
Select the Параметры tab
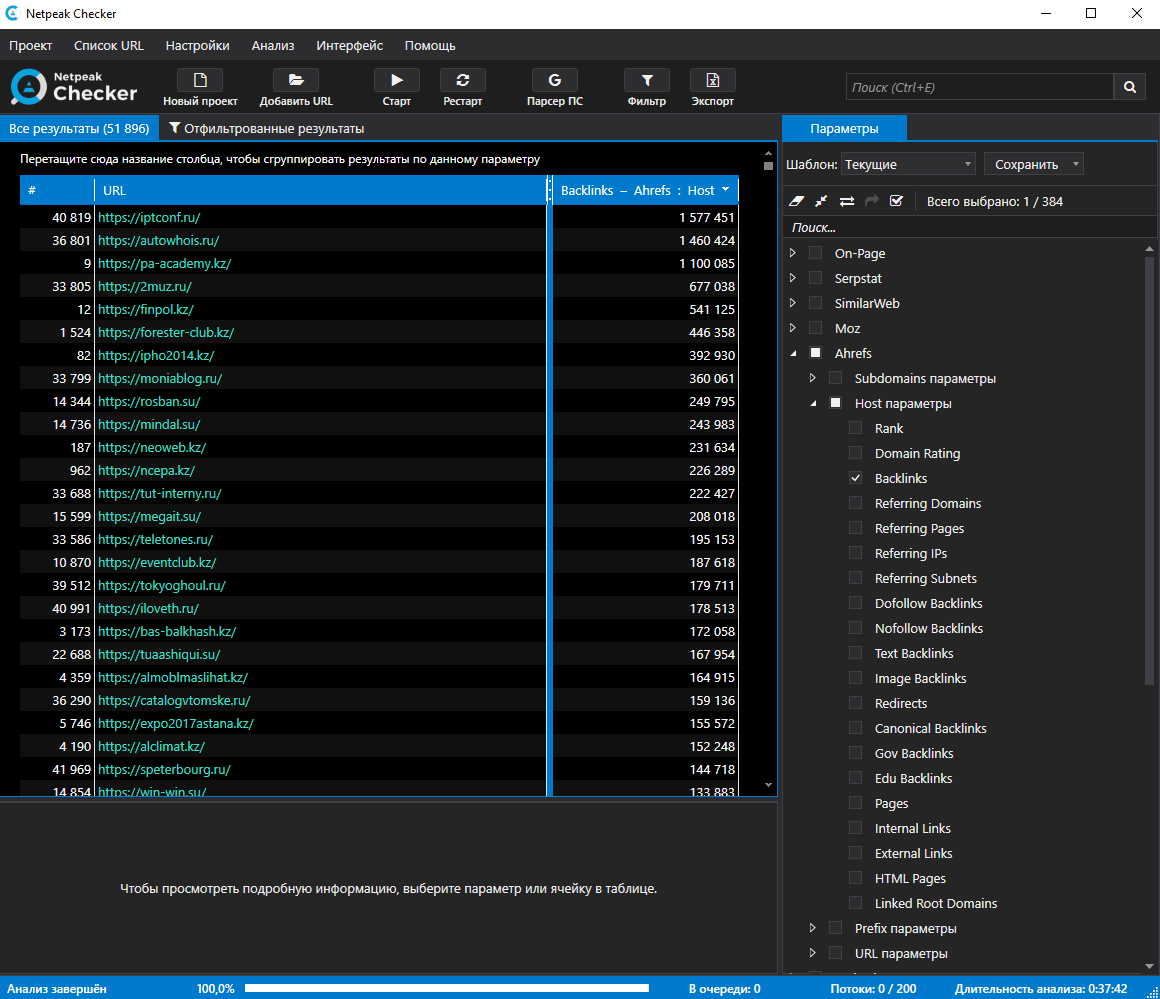pos(844,129)
